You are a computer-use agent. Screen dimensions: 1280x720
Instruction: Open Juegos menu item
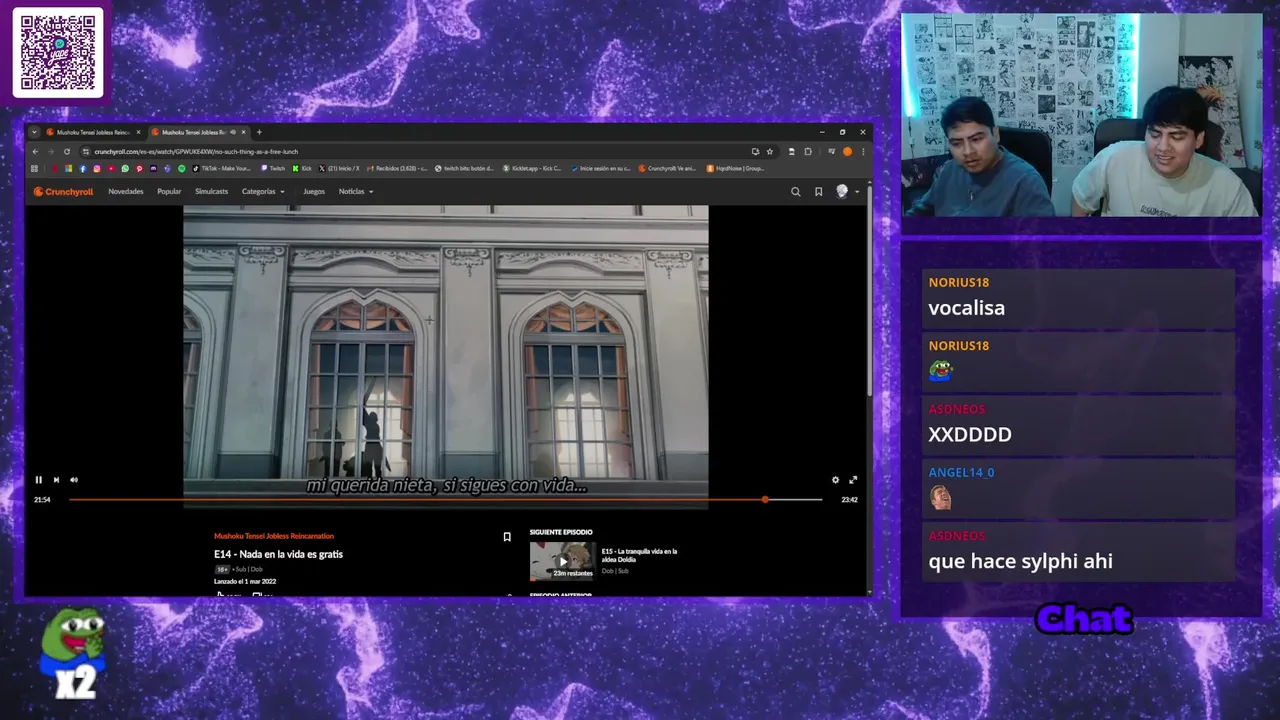click(x=314, y=191)
